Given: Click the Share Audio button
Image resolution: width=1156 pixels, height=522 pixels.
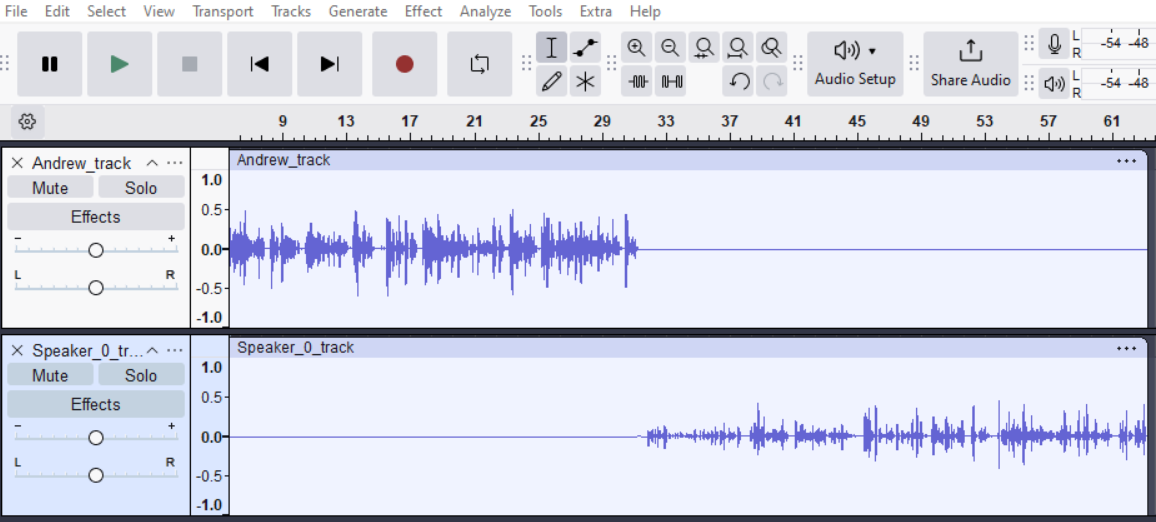Looking at the screenshot, I should coord(970,64).
